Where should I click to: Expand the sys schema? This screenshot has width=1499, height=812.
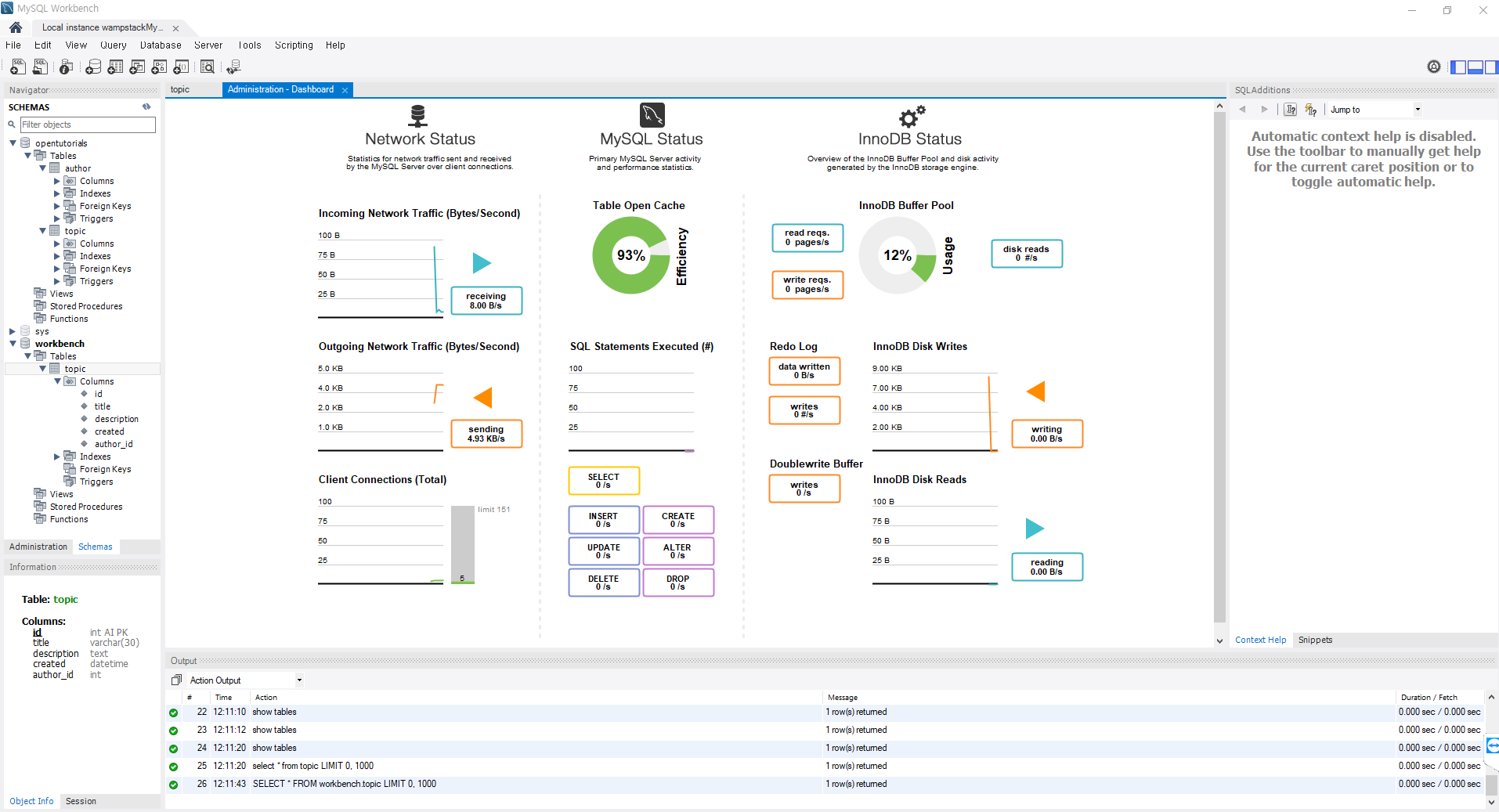click(13, 331)
